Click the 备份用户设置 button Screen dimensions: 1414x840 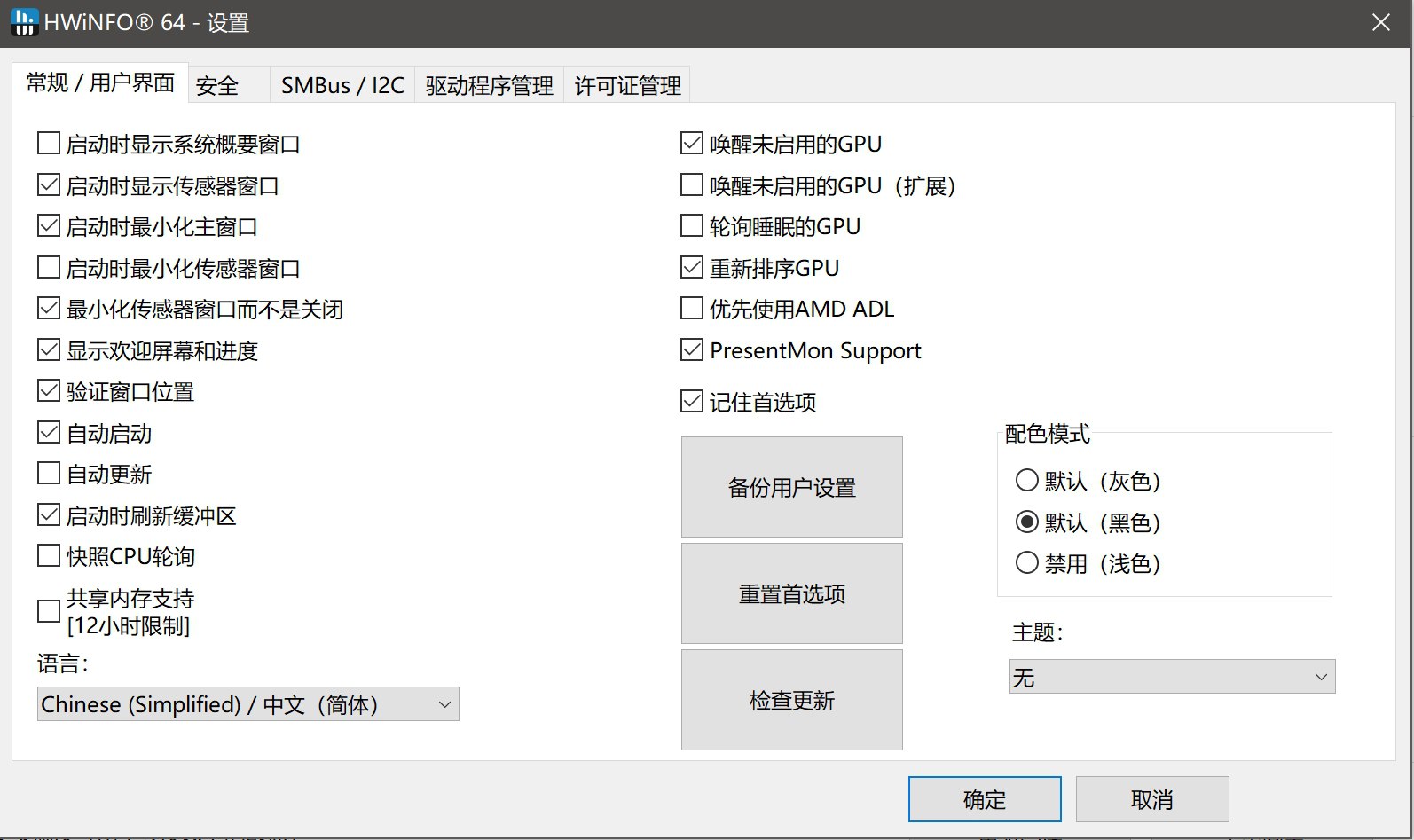click(x=791, y=487)
